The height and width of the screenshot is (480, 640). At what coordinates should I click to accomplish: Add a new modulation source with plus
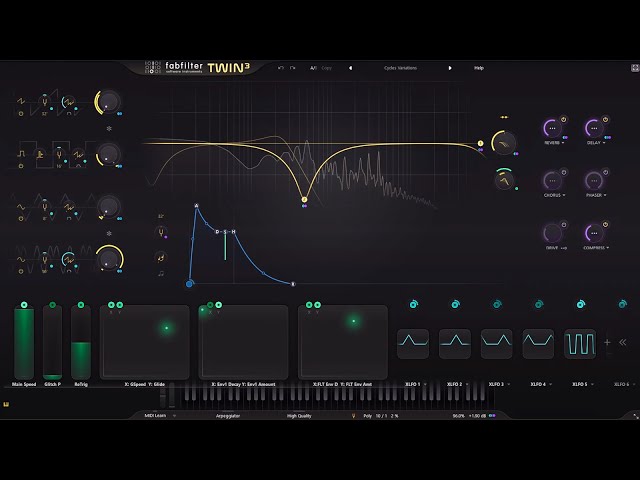(607, 342)
